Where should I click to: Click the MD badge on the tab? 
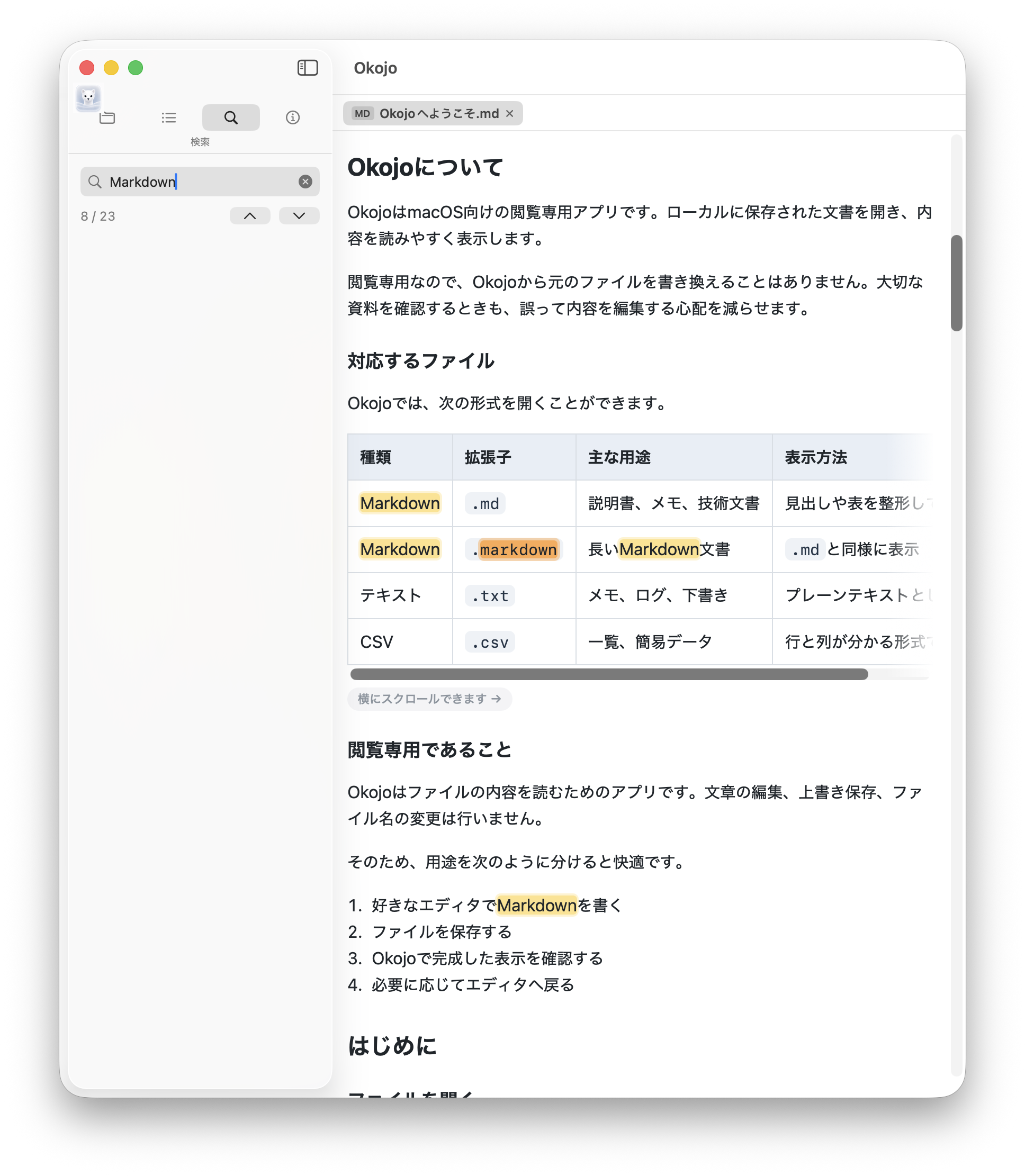(x=362, y=114)
